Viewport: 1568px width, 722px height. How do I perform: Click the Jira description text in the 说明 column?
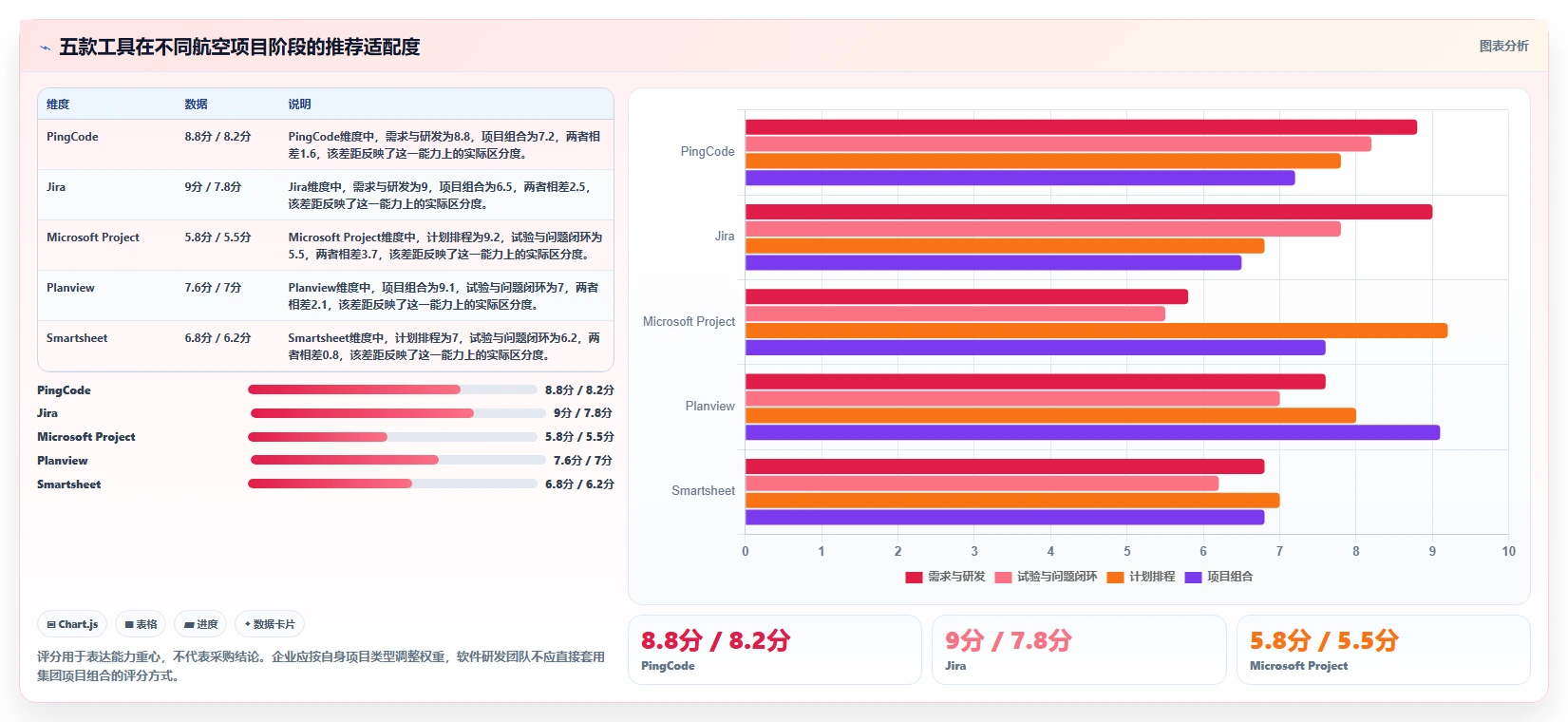click(x=440, y=196)
